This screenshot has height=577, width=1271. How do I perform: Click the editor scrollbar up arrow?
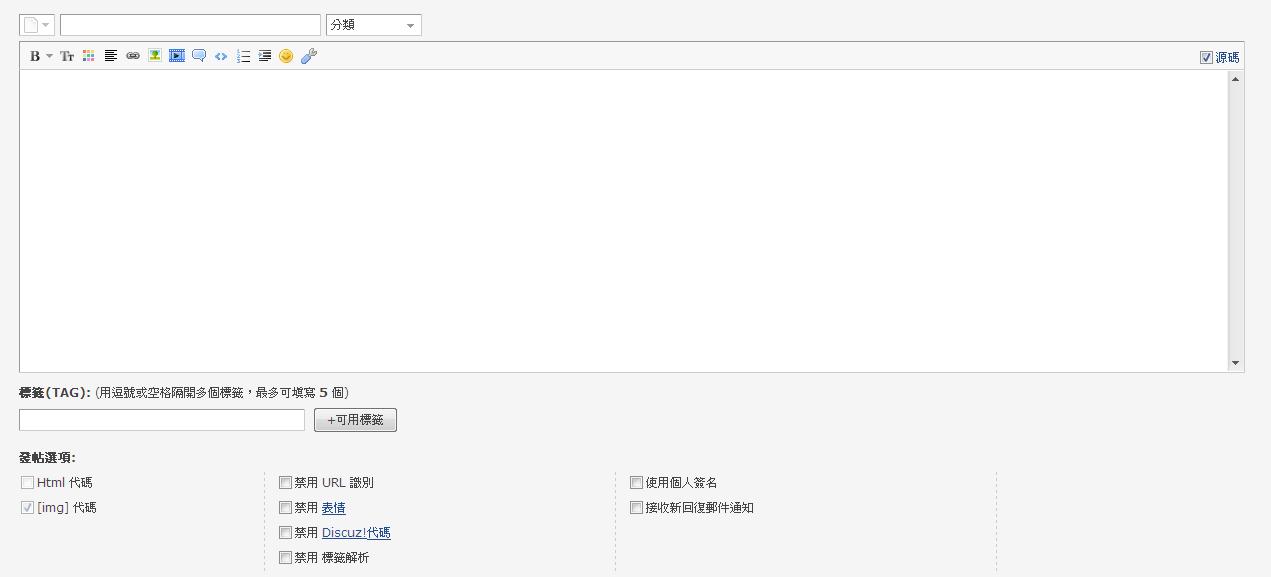1236,79
